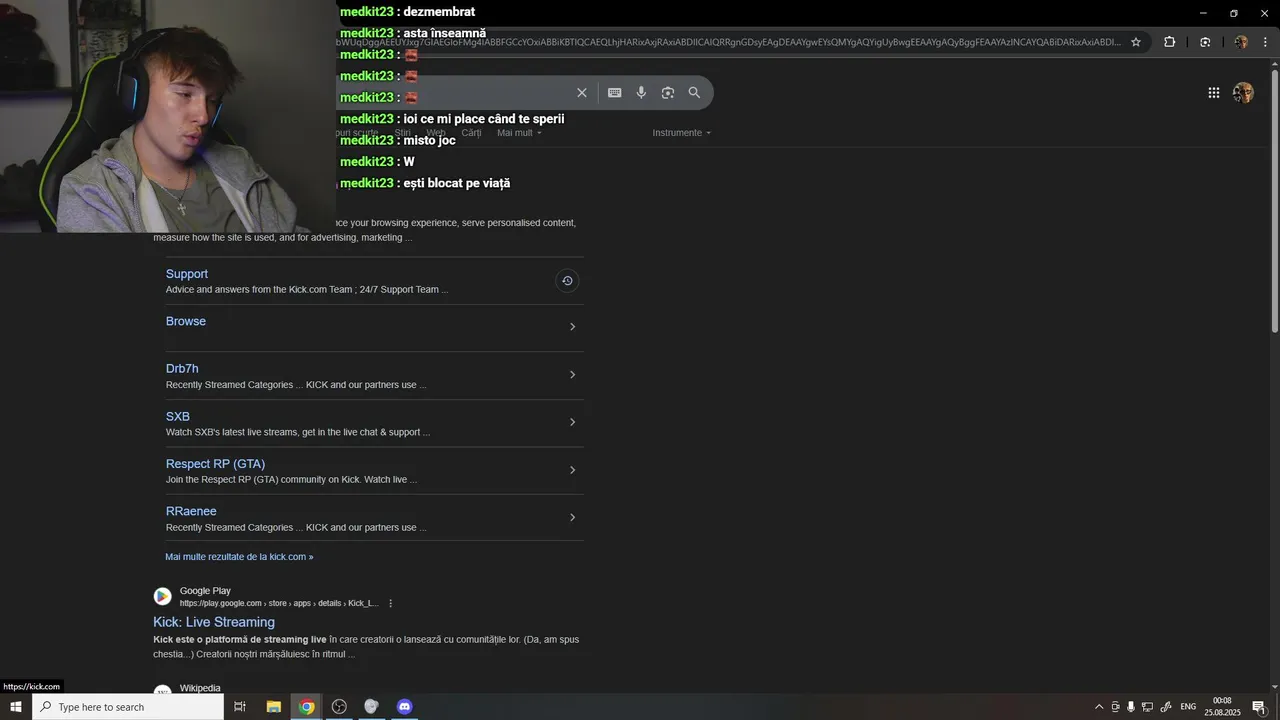Click the Wikipedia result source name
The width and height of the screenshot is (1280, 720).
coord(200,688)
